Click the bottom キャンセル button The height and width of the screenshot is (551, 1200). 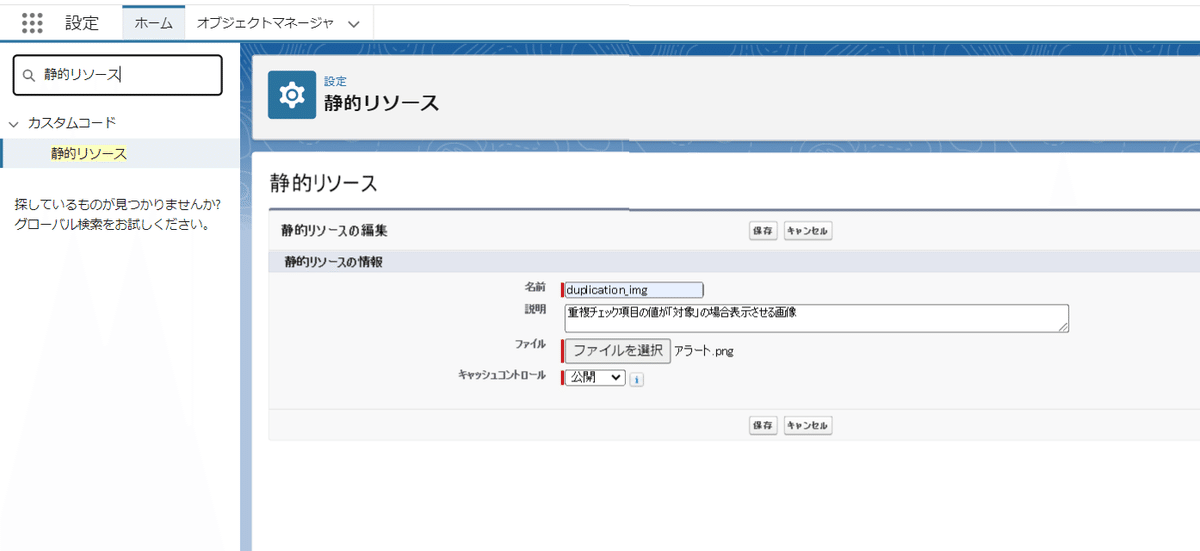click(808, 425)
